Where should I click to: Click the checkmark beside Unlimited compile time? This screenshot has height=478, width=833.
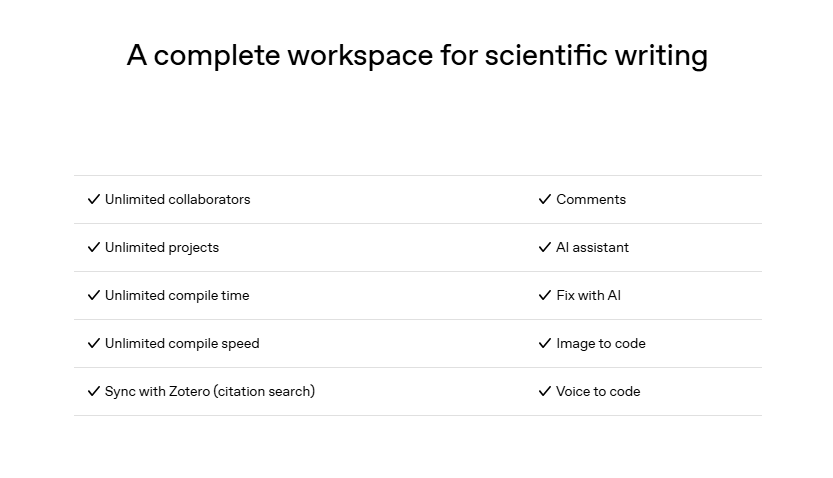point(94,295)
